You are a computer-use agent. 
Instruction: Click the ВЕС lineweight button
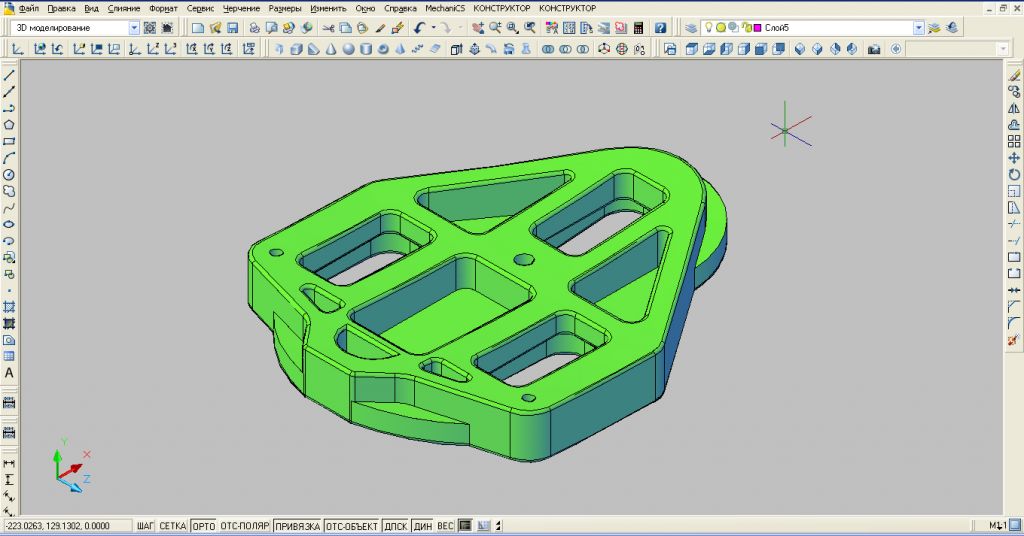click(446, 526)
